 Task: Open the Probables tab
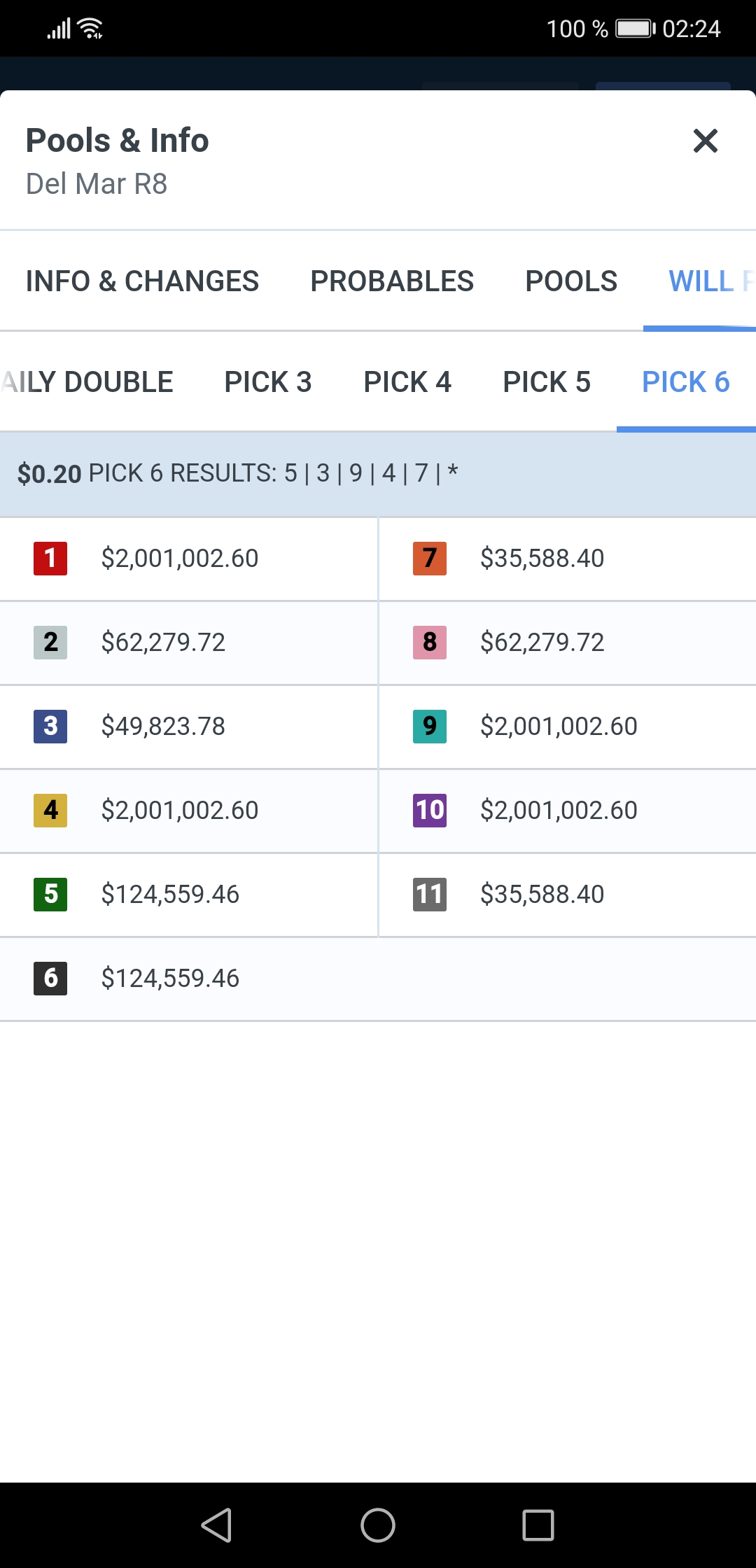392,281
